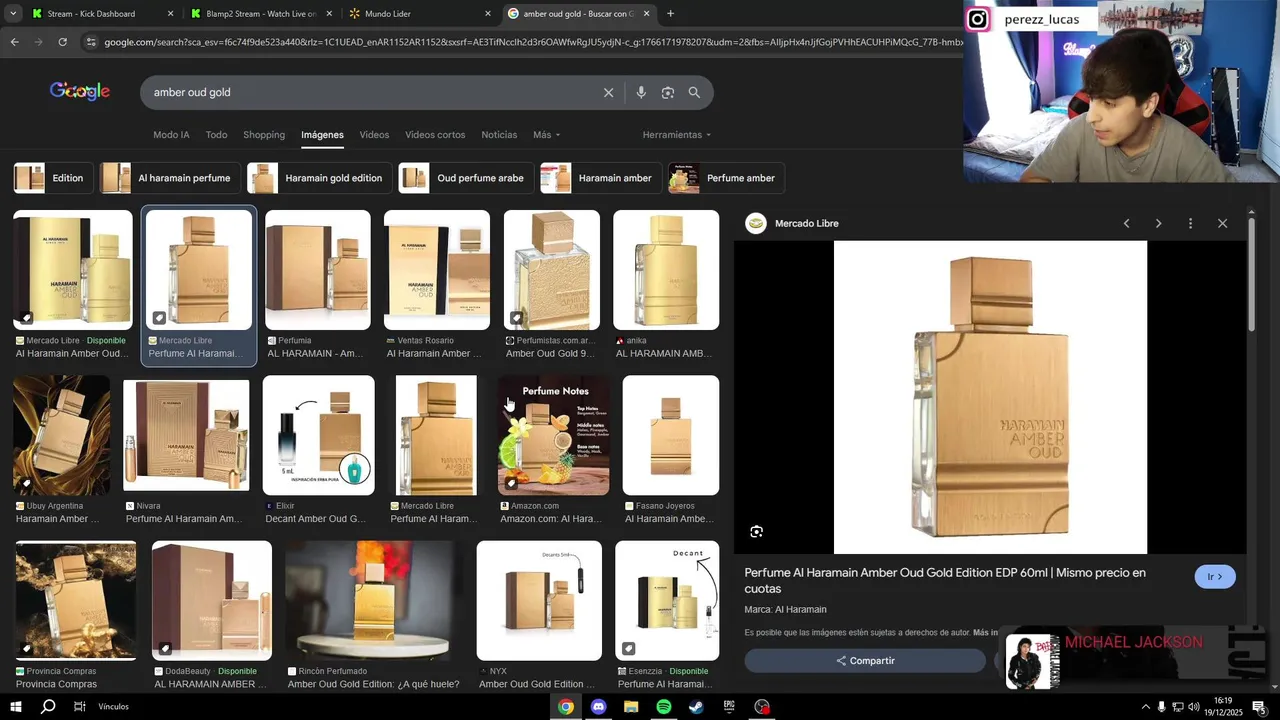Close the image preview panel
This screenshot has height=720, width=1280.
point(1222,223)
